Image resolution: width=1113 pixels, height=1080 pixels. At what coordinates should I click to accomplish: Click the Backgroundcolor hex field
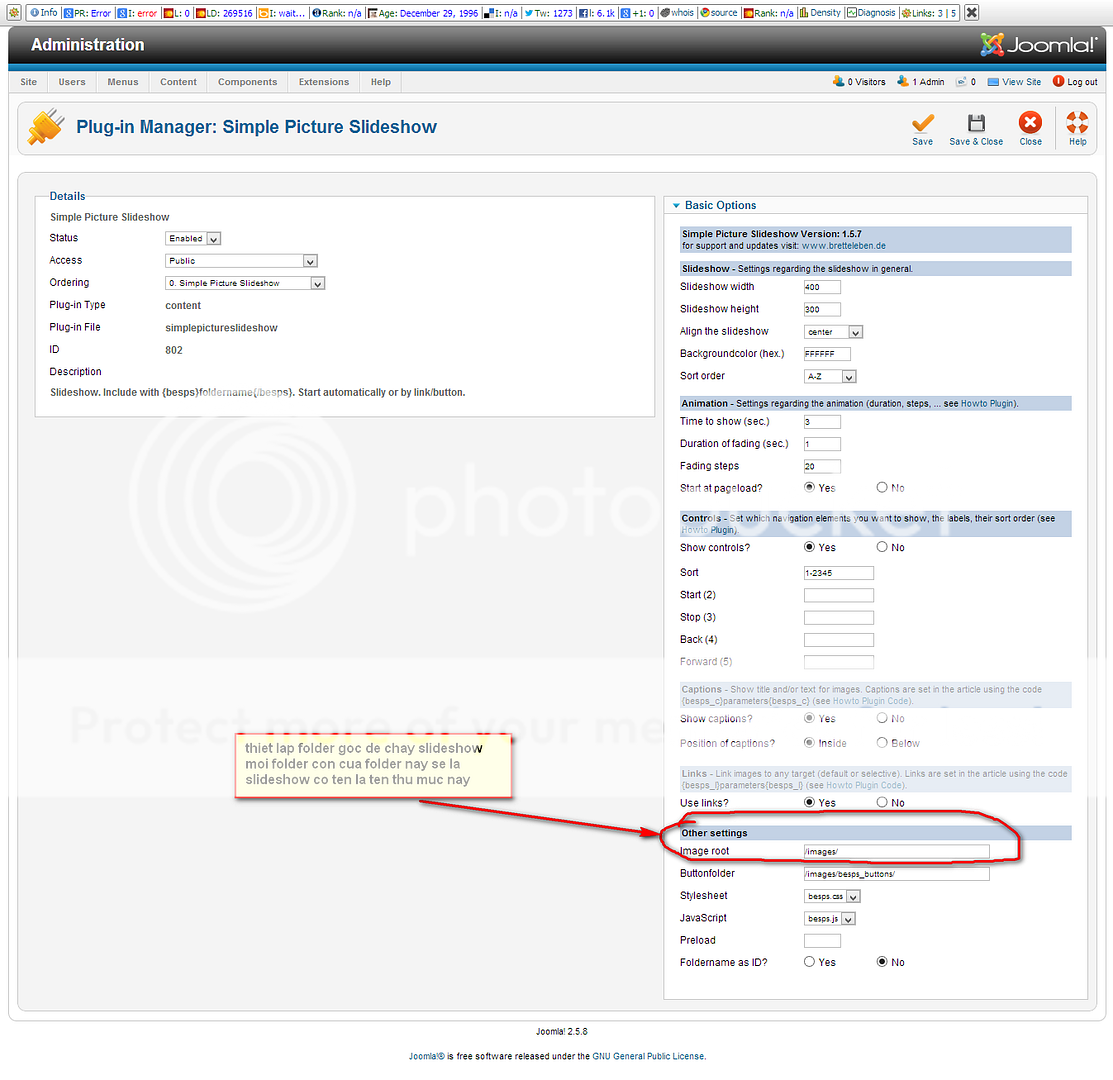coord(826,354)
